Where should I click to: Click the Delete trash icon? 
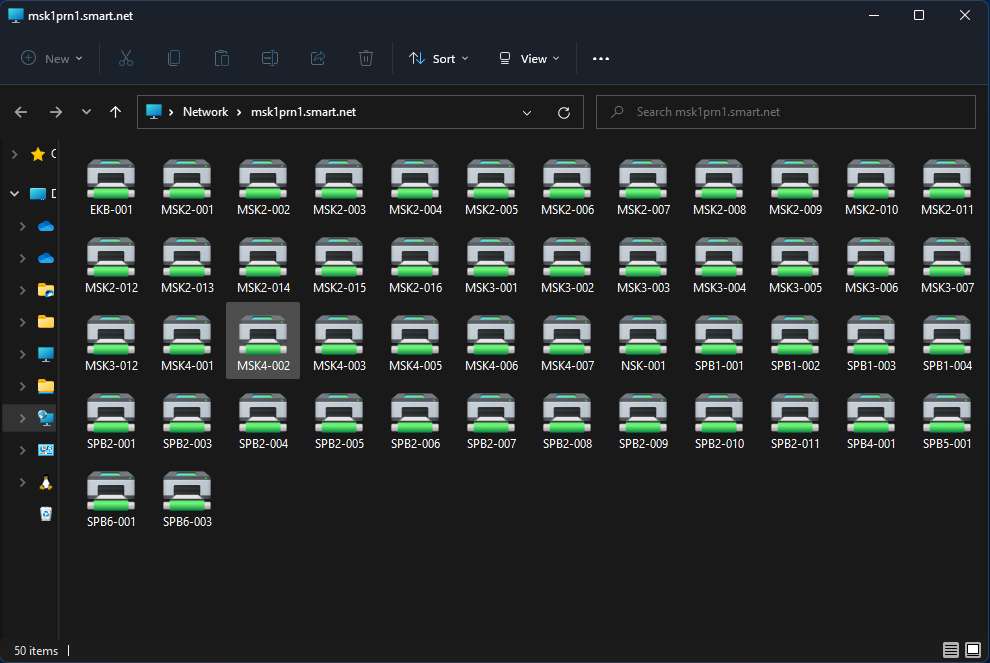point(366,59)
